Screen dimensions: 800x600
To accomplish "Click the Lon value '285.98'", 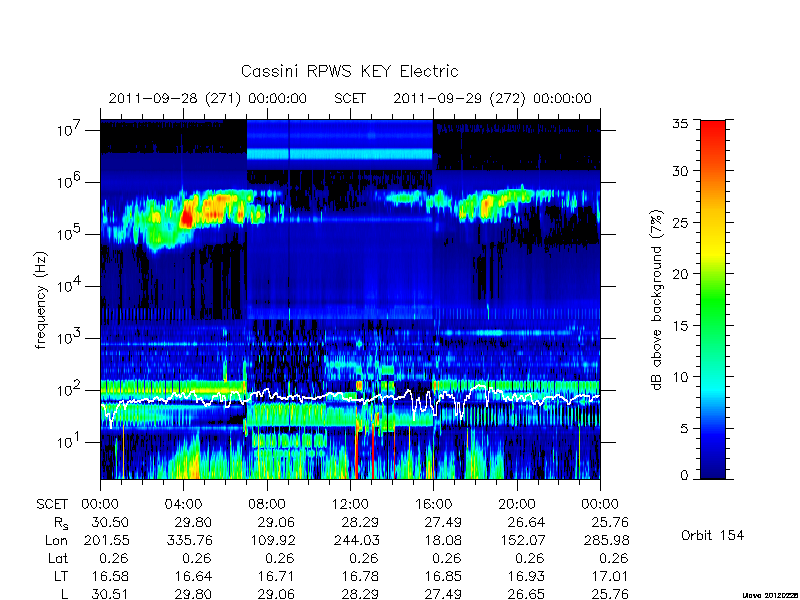I will 607,540.
